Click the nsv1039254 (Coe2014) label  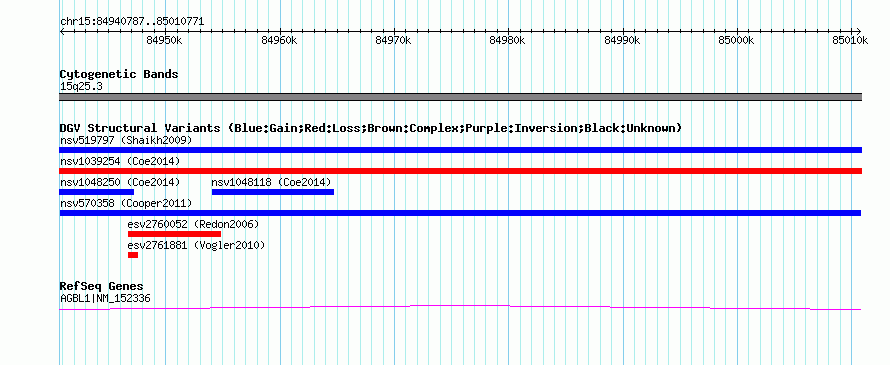120,161
